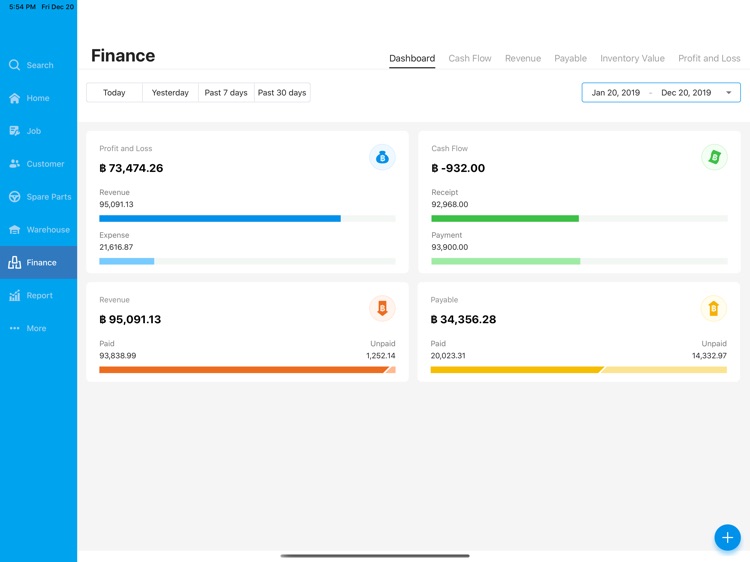Image resolution: width=750 pixels, height=562 pixels.
Task: Click the Finance page heading
Action: click(x=123, y=55)
